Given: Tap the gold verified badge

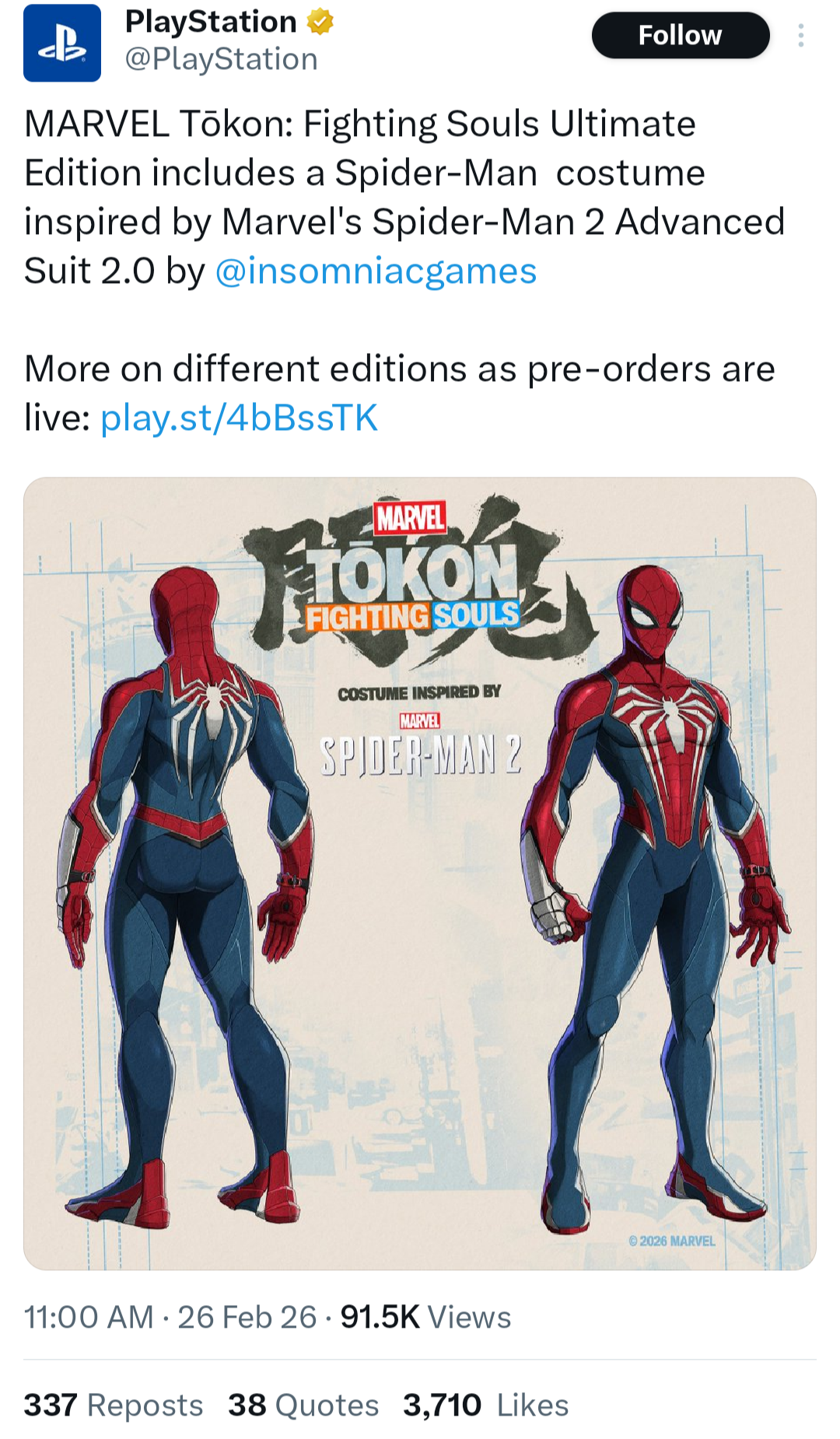Looking at the screenshot, I should [x=320, y=22].
